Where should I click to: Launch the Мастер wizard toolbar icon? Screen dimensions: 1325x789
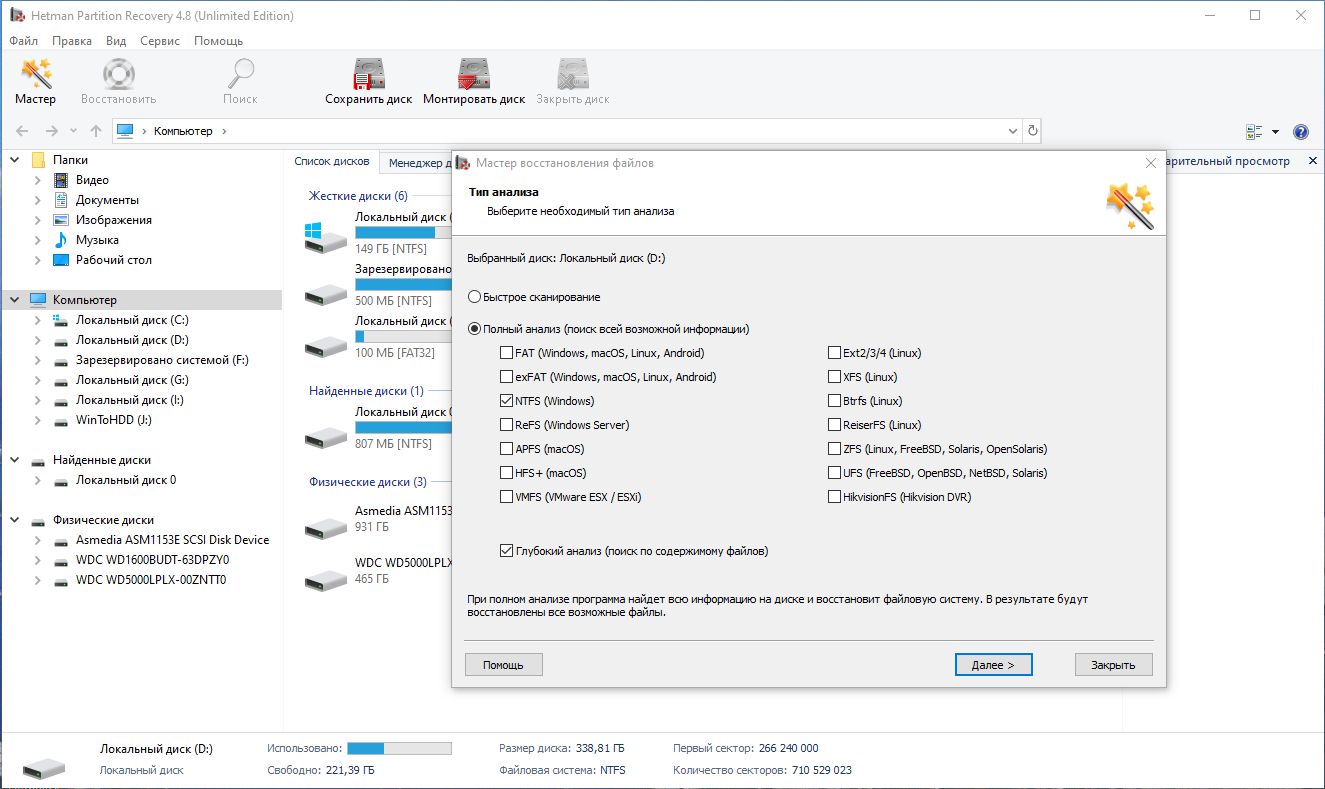tap(36, 81)
